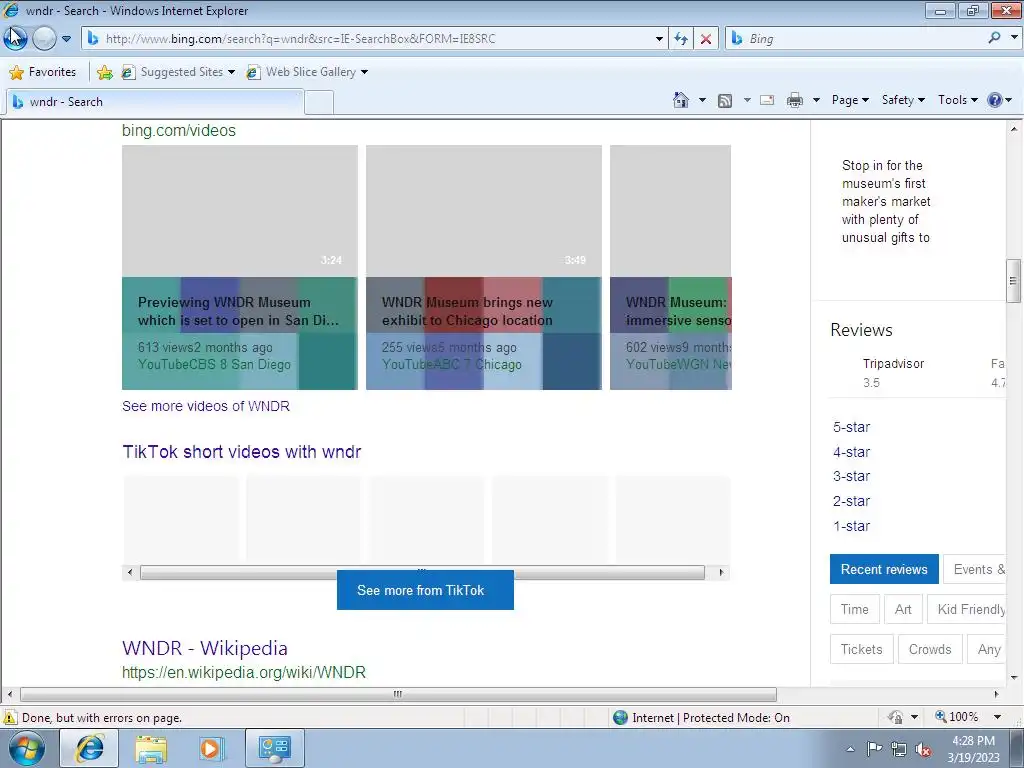Click the horizontal page scrollbar thumb

398,694
